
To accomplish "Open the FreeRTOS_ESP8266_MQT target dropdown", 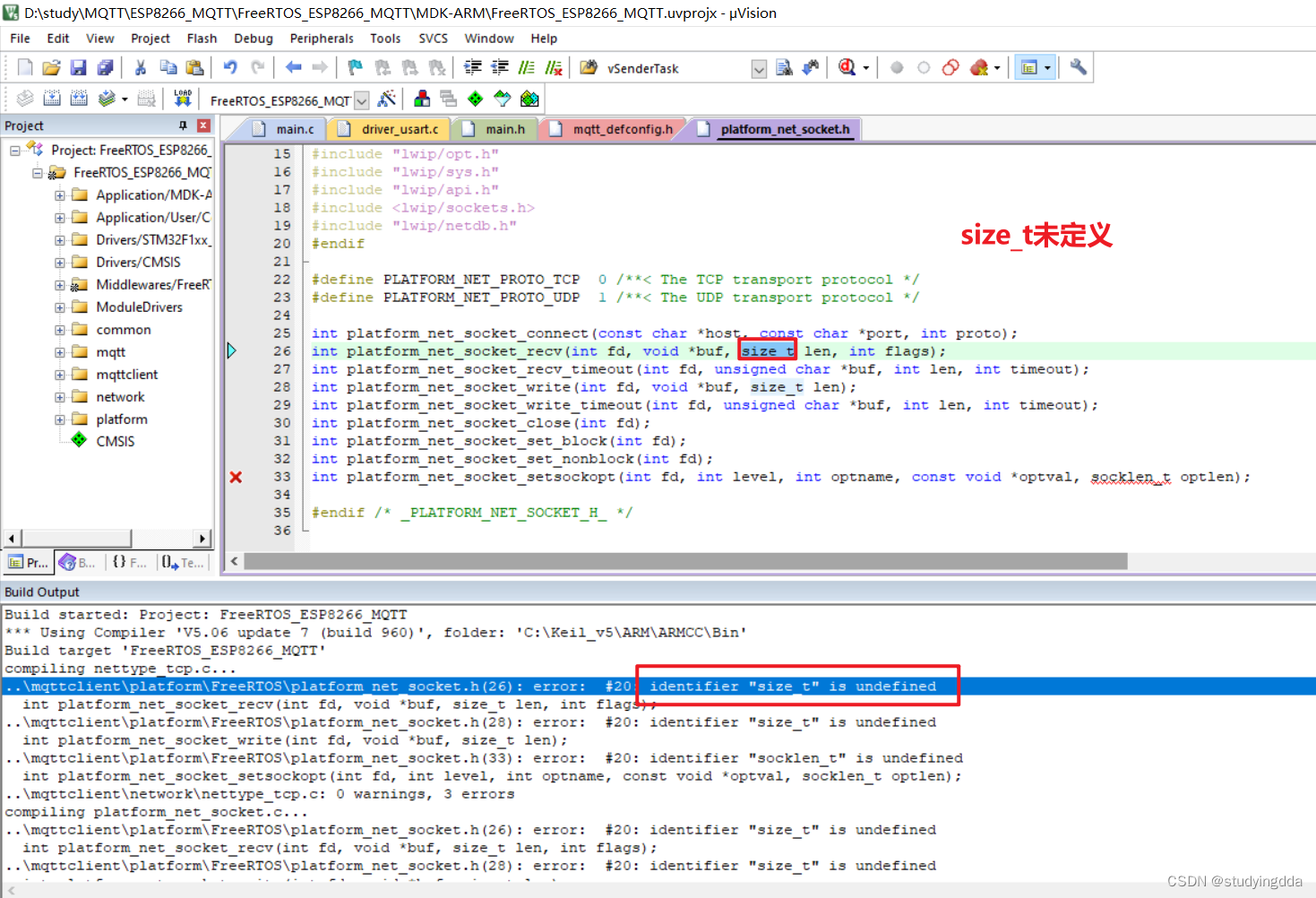I will coord(362,100).
